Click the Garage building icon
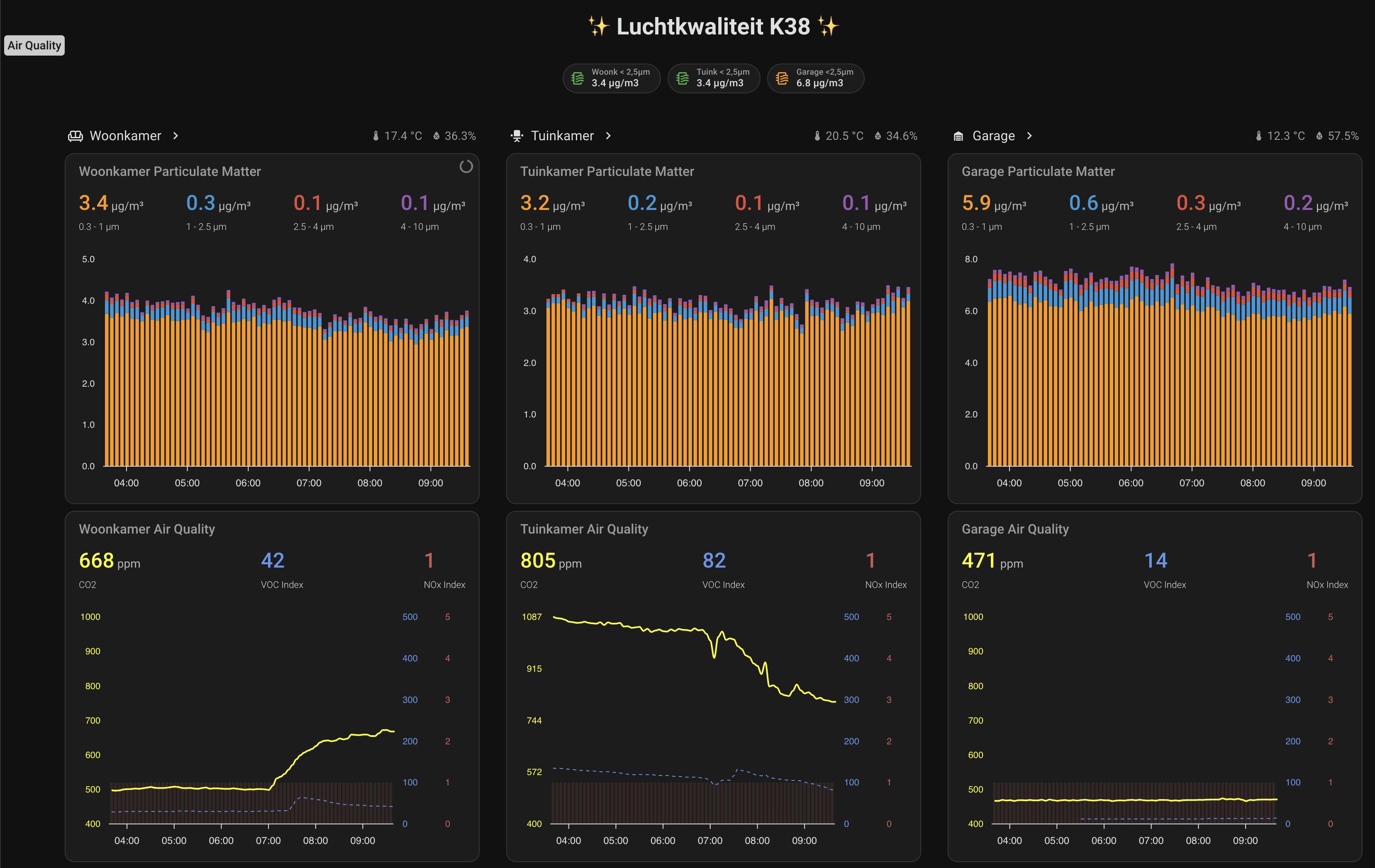The width and height of the screenshot is (1375, 868). [x=959, y=136]
